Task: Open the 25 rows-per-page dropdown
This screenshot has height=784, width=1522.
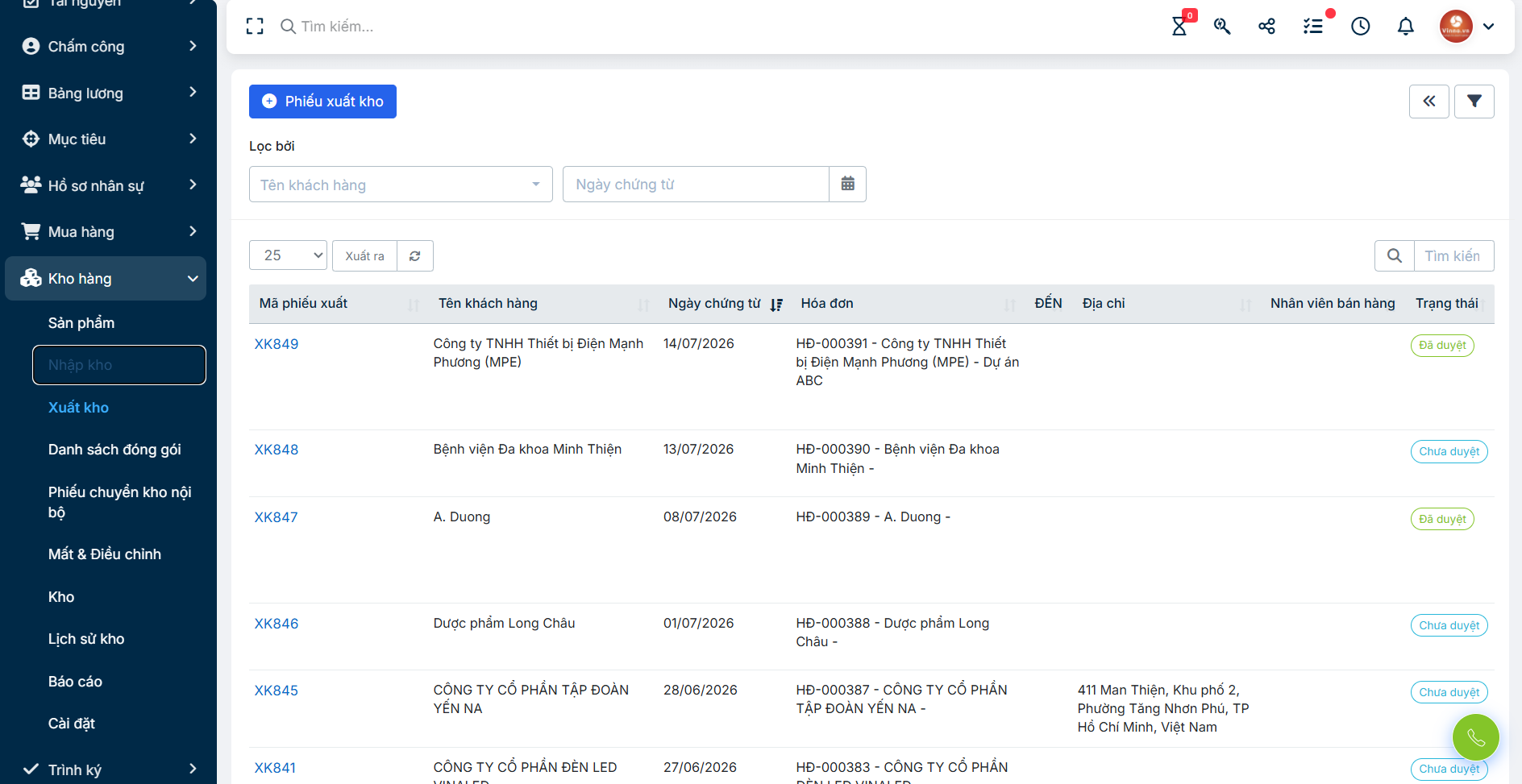Action: [x=288, y=256]
